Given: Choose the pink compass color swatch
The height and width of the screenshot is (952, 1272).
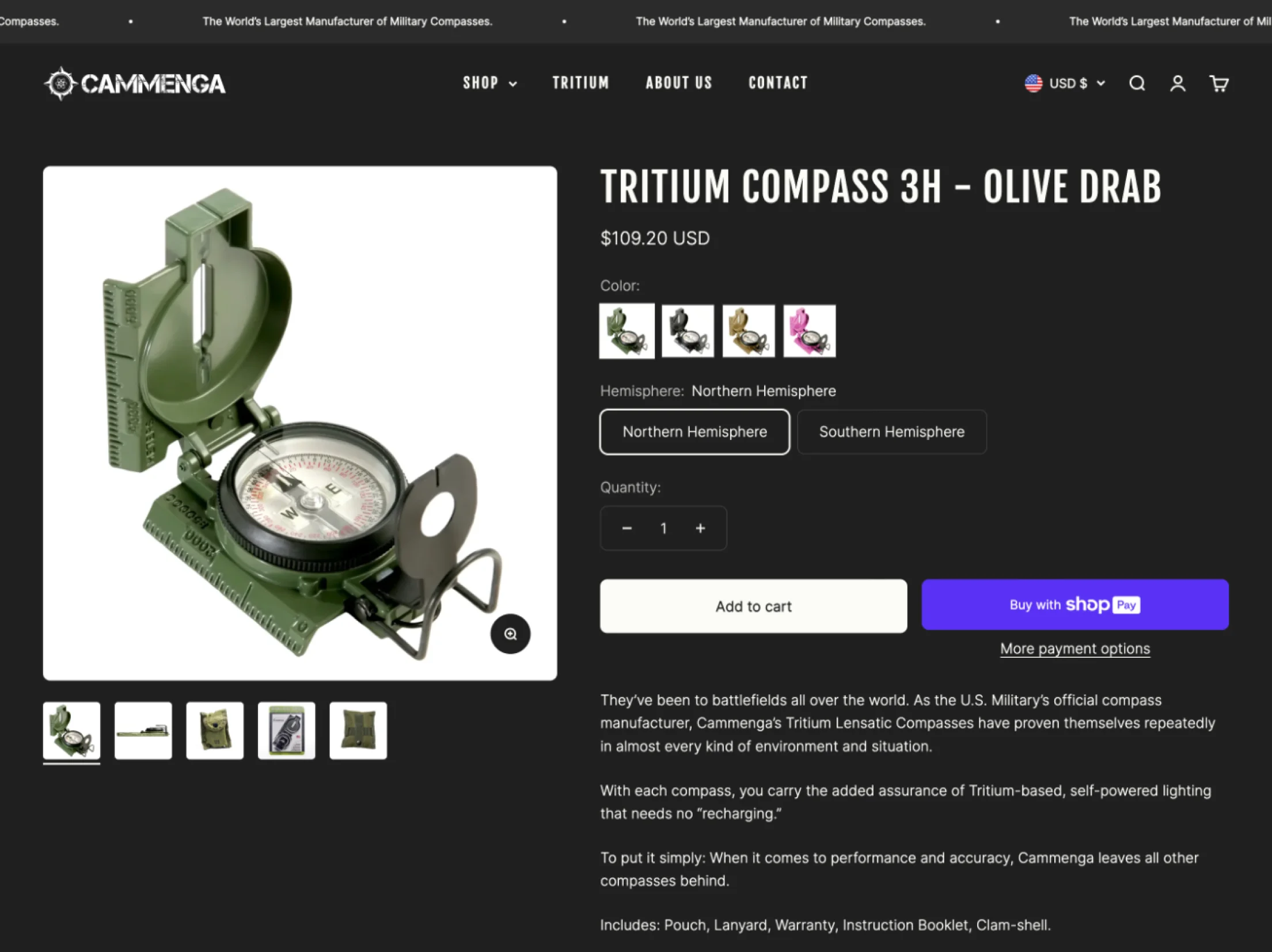Looking at the screenshot, I should coord(809,331).
